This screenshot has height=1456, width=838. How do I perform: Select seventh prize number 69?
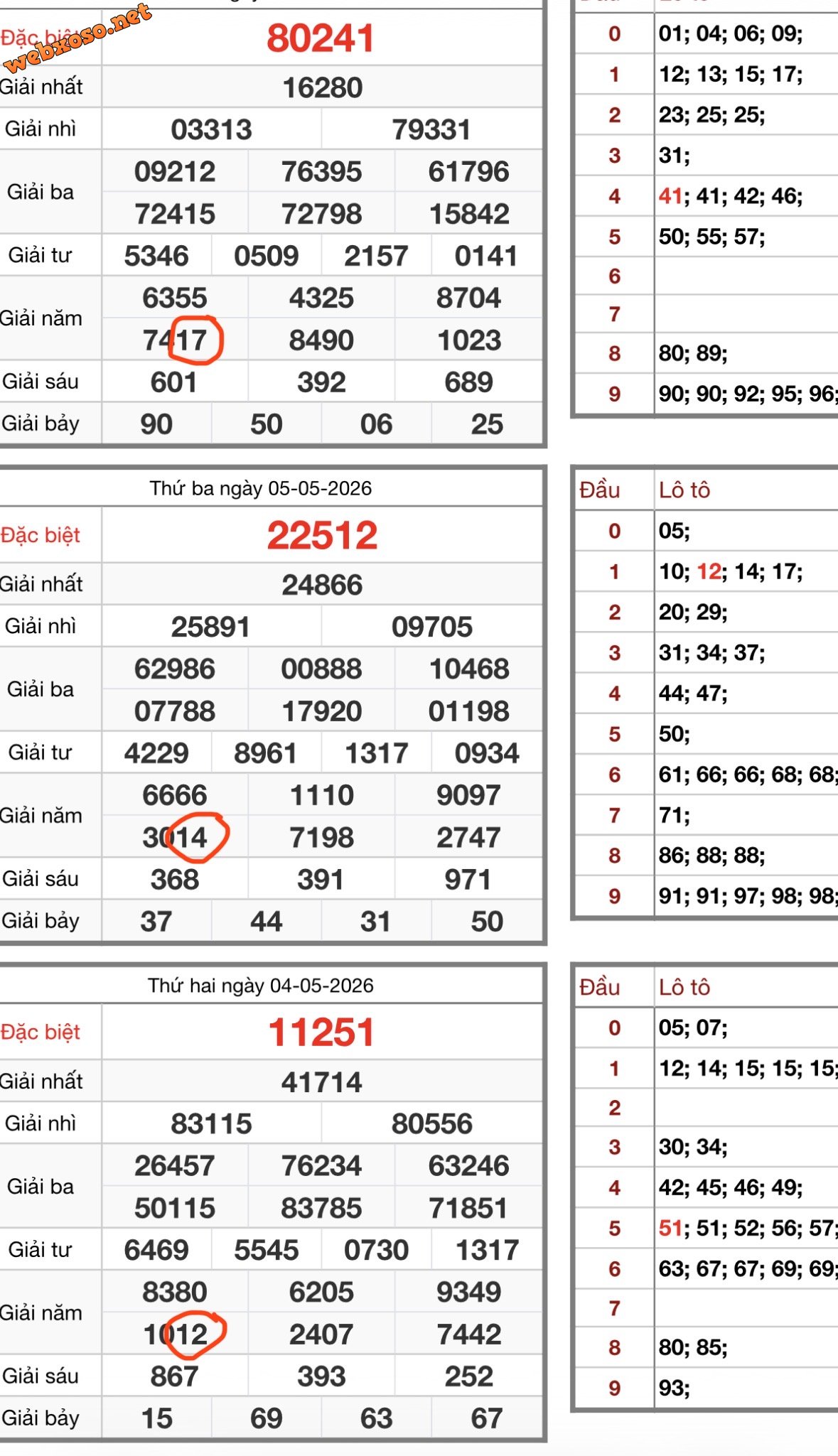tap(267, 1419)
